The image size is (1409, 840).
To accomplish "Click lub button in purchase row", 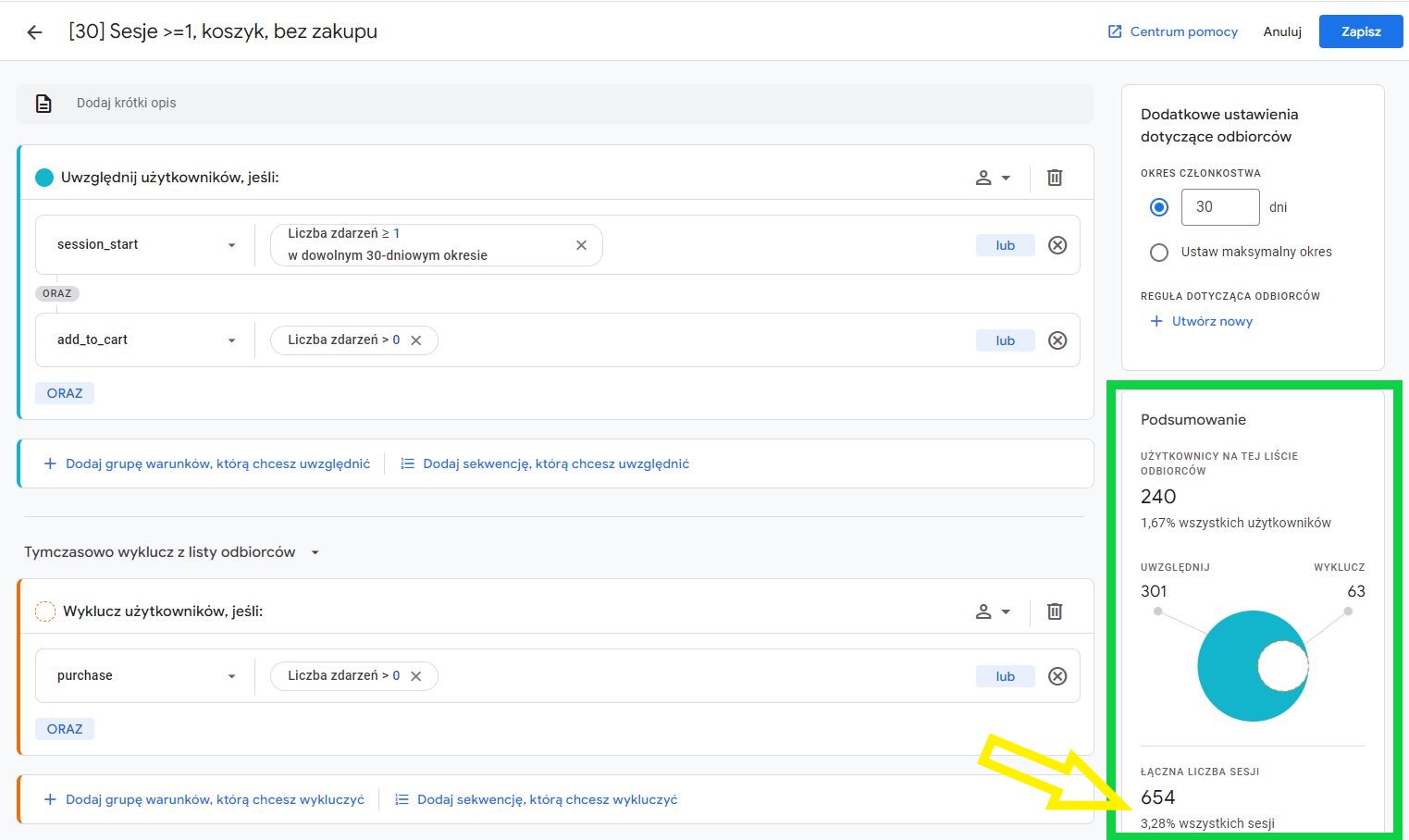I will pos(1005,676).
